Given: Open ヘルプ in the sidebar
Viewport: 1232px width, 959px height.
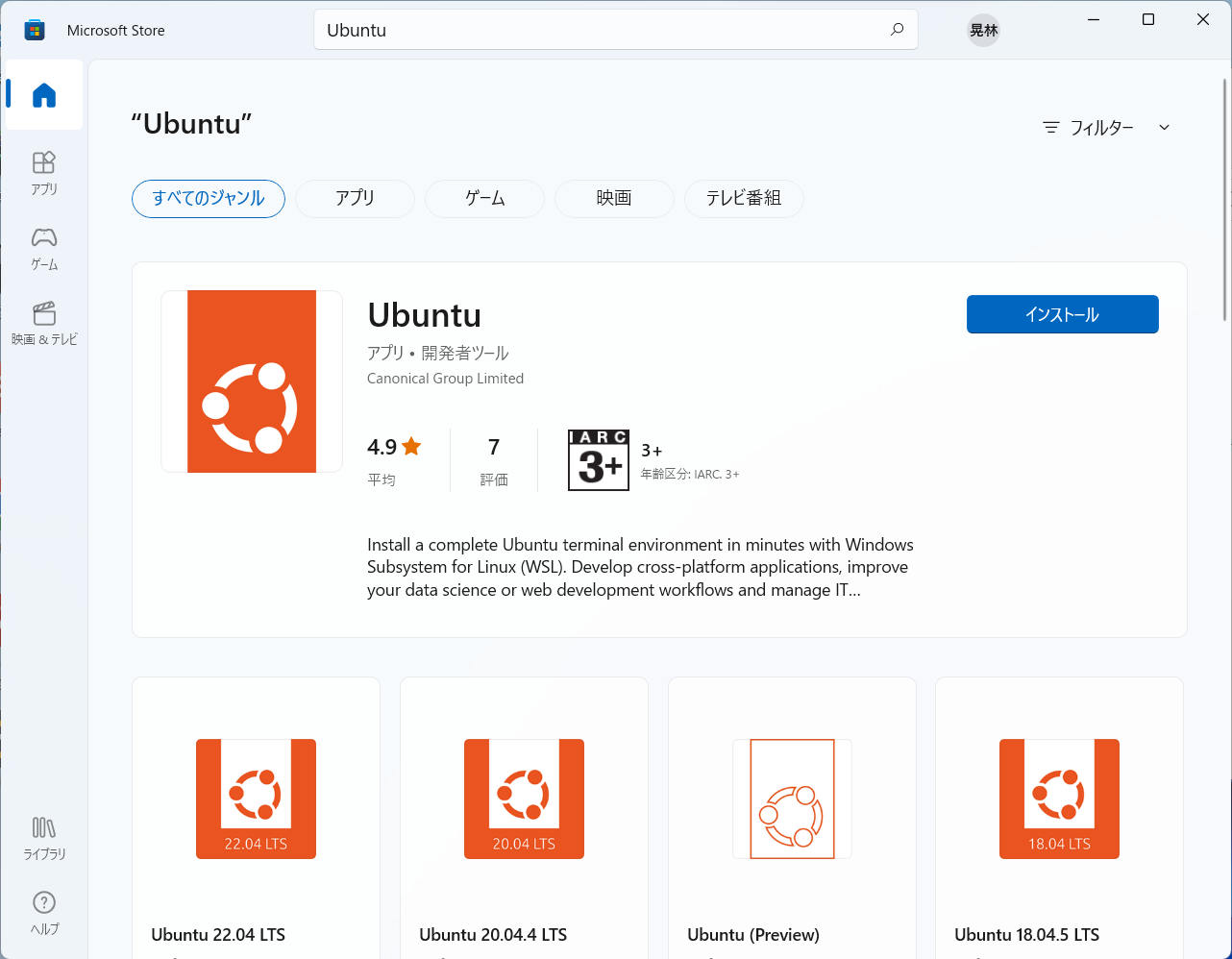Looking at the screenshot, I should [x=44, y=913].
